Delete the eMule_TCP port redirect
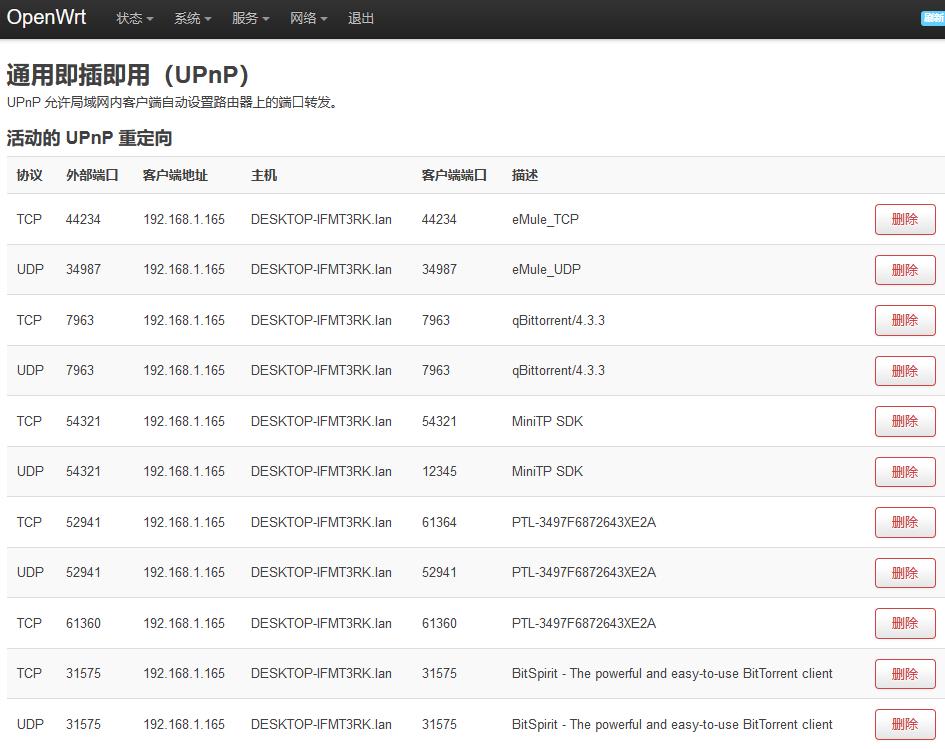The width and height of the screenshot is (945, 749). (x=904, y=220)
